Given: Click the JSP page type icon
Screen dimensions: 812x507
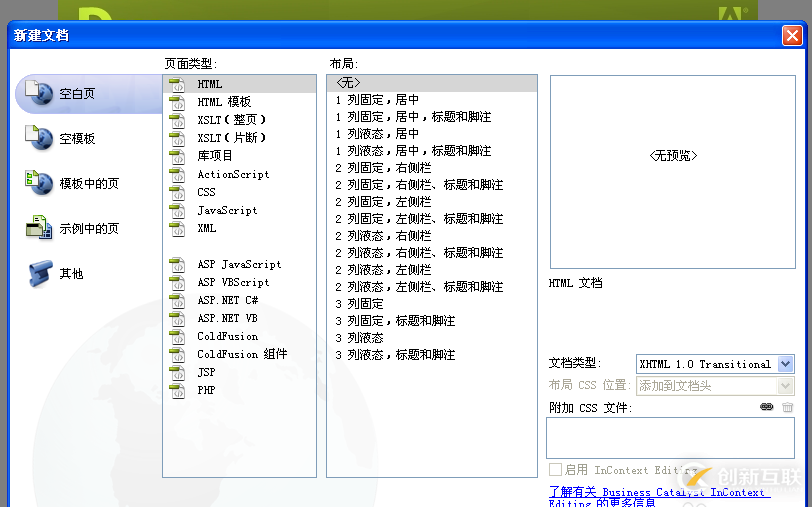Looking at the screenshot, I should pos(177,372).
